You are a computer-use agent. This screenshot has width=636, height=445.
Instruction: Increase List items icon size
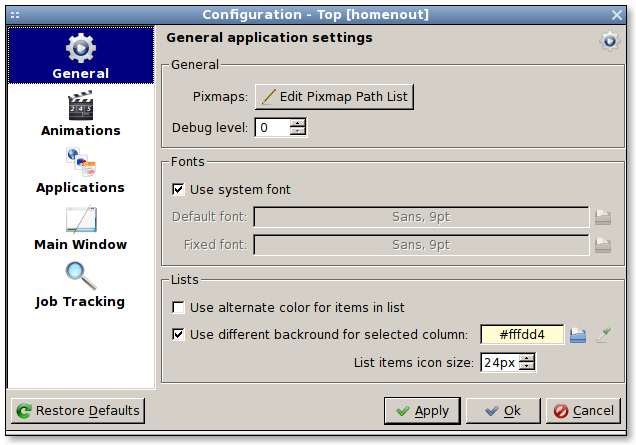[x=526, y=358]
